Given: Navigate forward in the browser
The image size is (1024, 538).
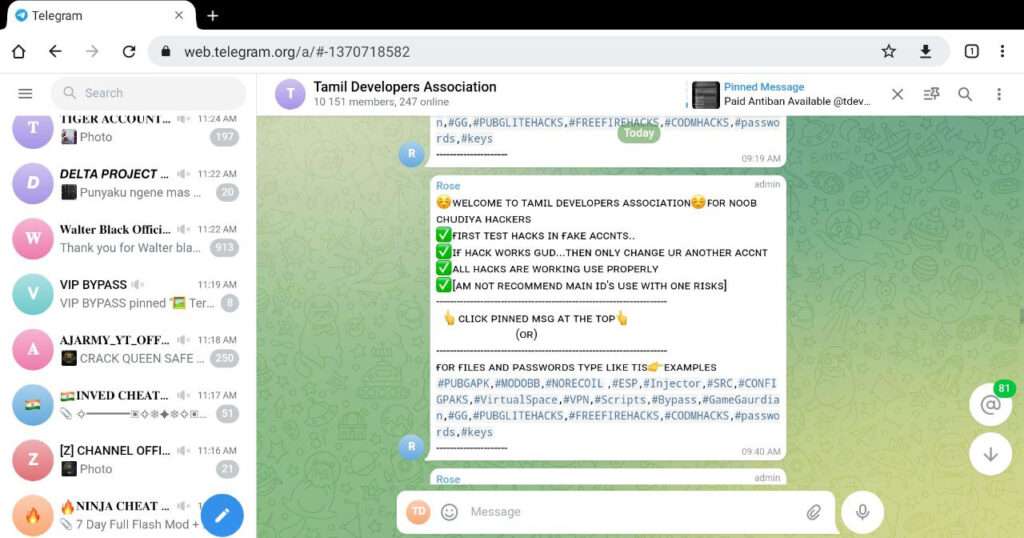Looking at the screenshot, I should 92,52.
